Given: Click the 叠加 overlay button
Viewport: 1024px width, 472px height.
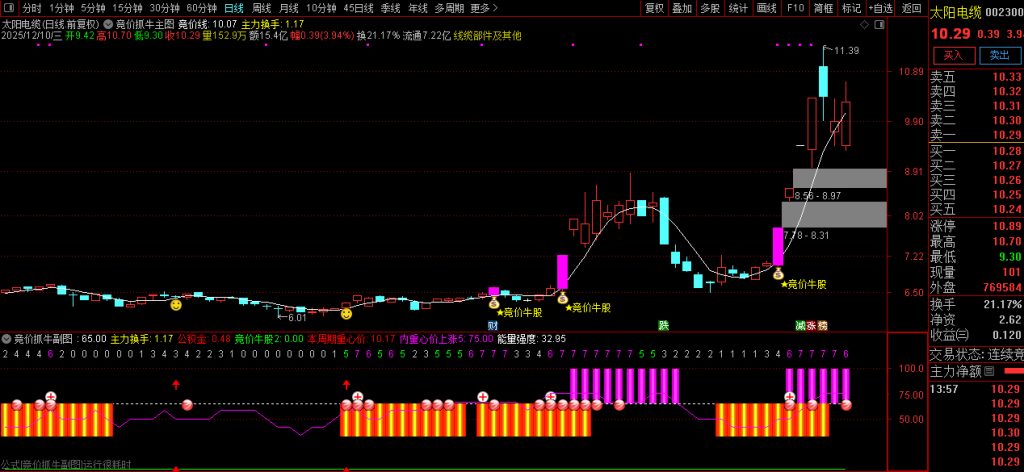Looking at the screenshot, I should [682, 8].
